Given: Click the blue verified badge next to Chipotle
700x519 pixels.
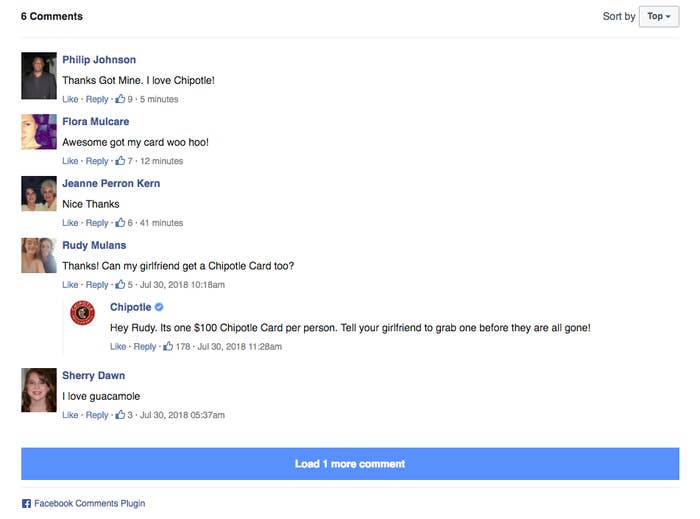Looking at the screenshot, I should pos(159,307).
